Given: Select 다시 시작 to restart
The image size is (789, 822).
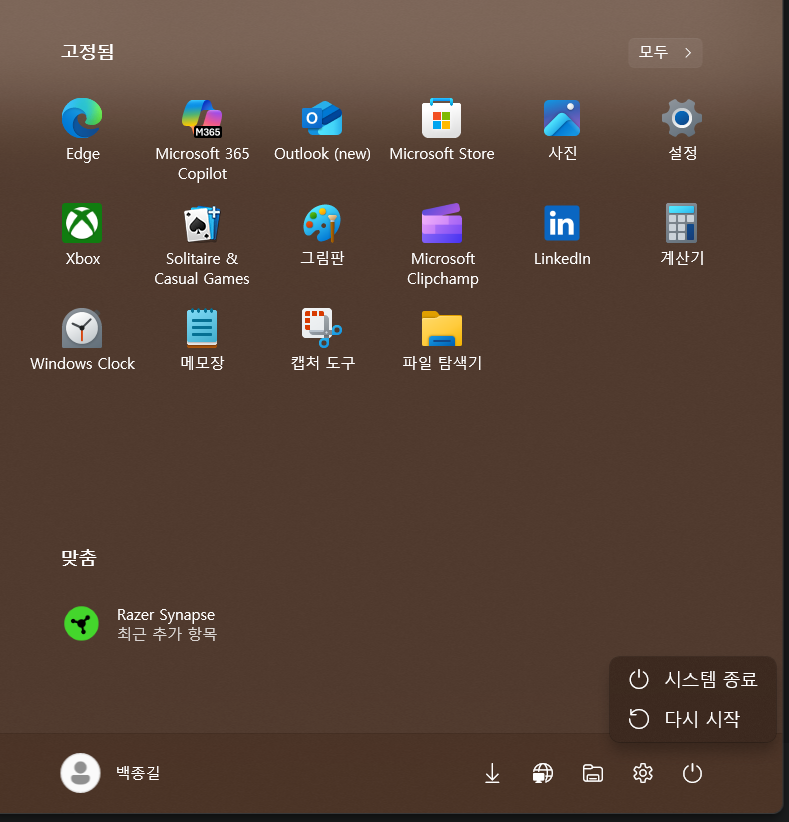Looking at the screenshot, I should (x=693, y=719).
